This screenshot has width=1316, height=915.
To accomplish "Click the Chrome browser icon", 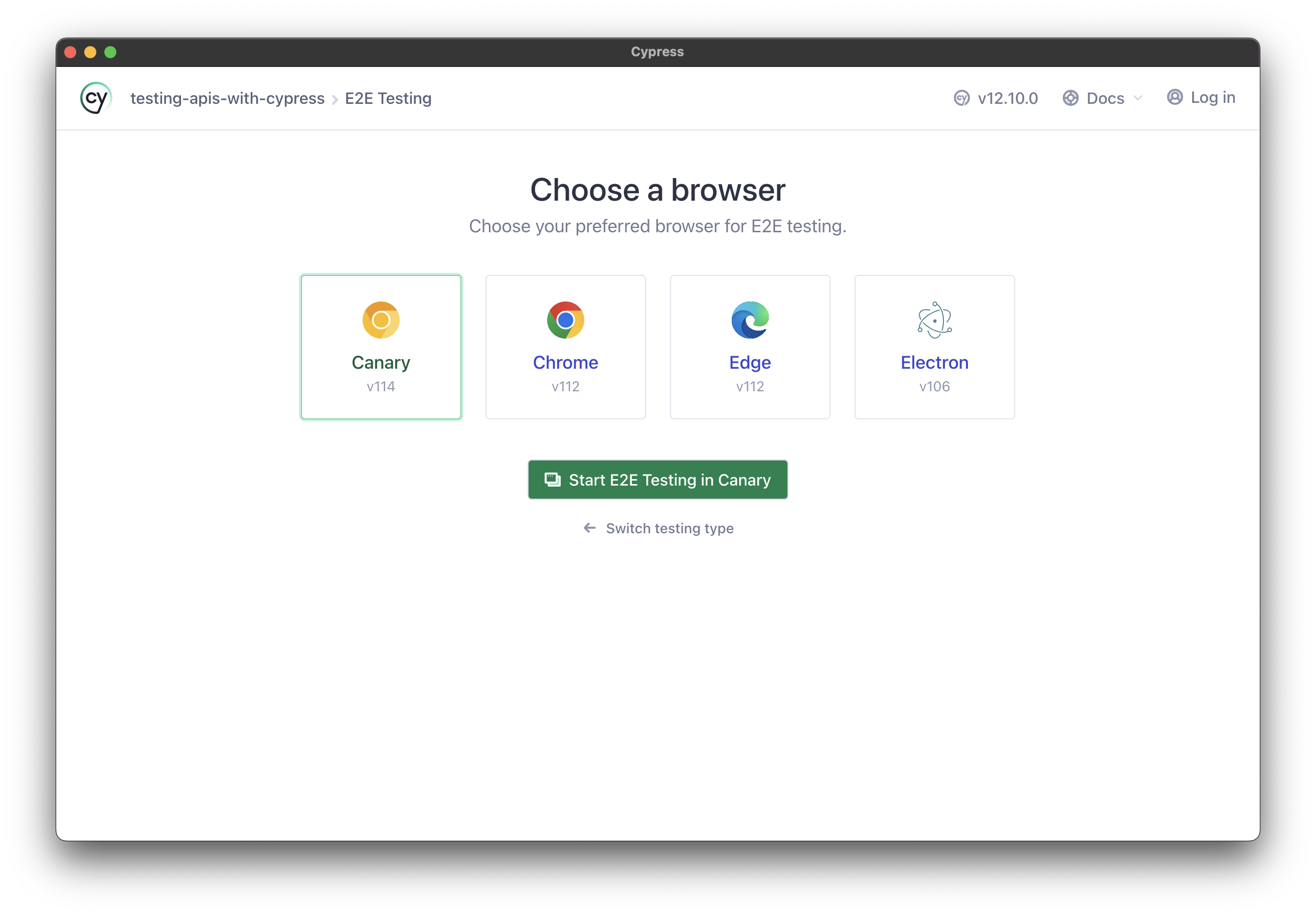I will [x=565, y=320].
